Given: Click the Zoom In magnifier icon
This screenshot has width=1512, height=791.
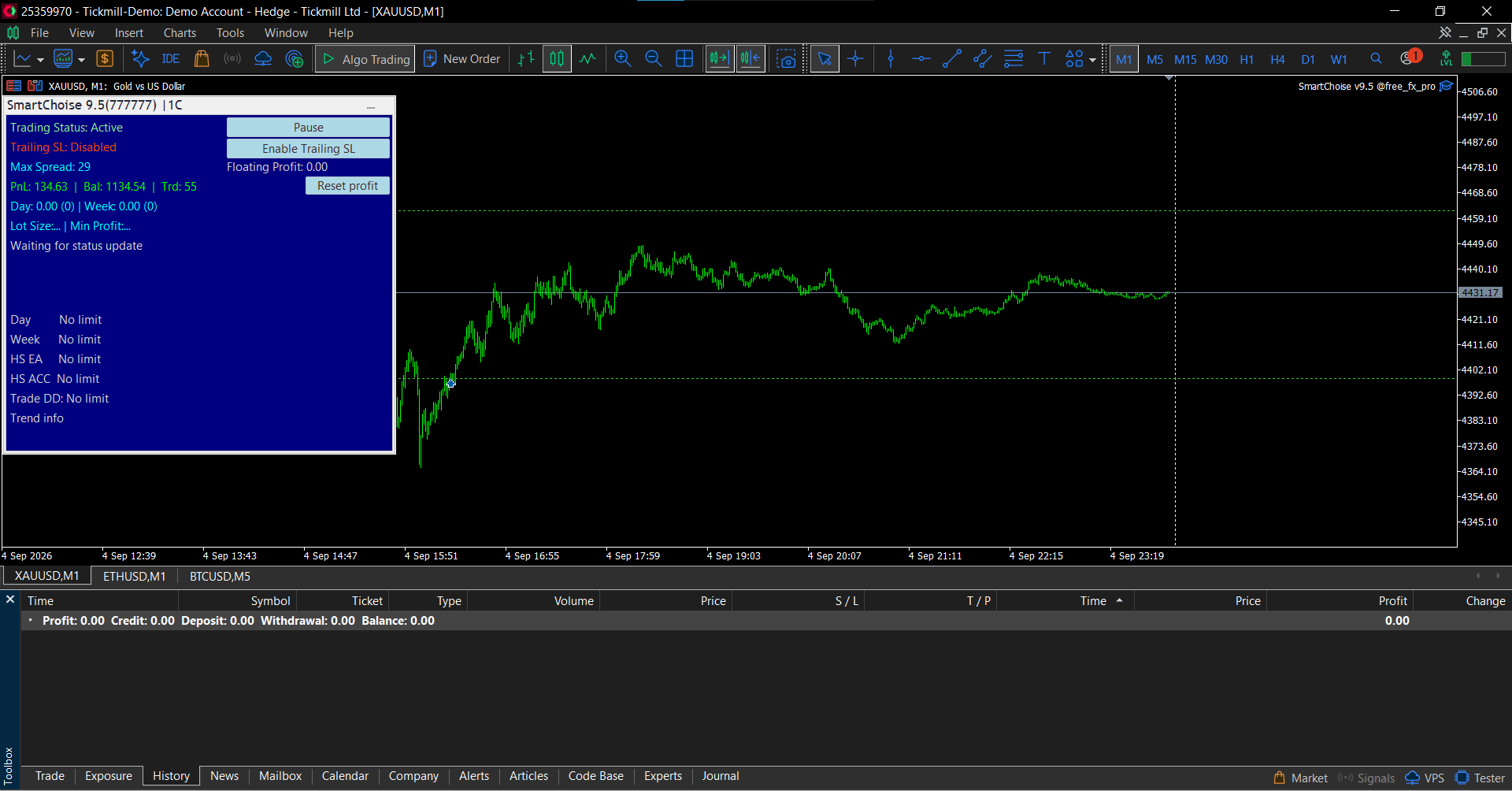Looking at the screenshot, I should click(622, 59).
